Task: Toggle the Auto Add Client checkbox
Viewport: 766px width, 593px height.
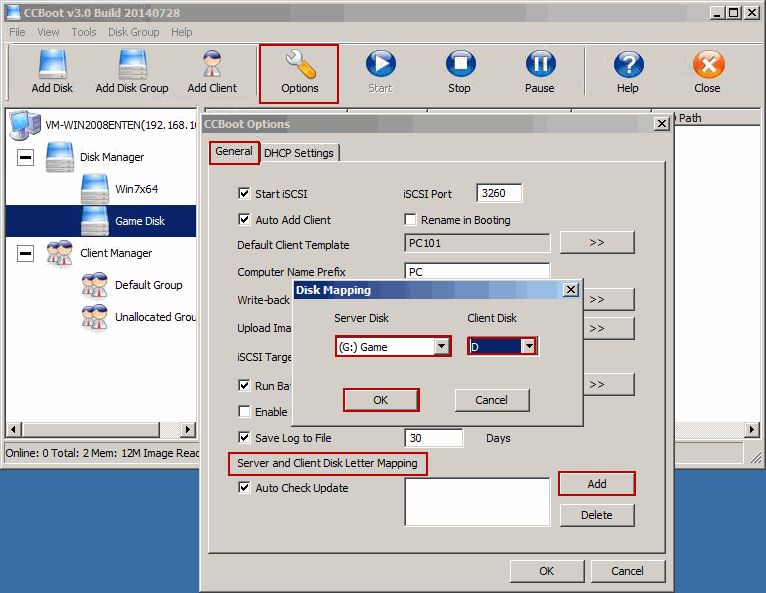Action: tap(244, 219)
